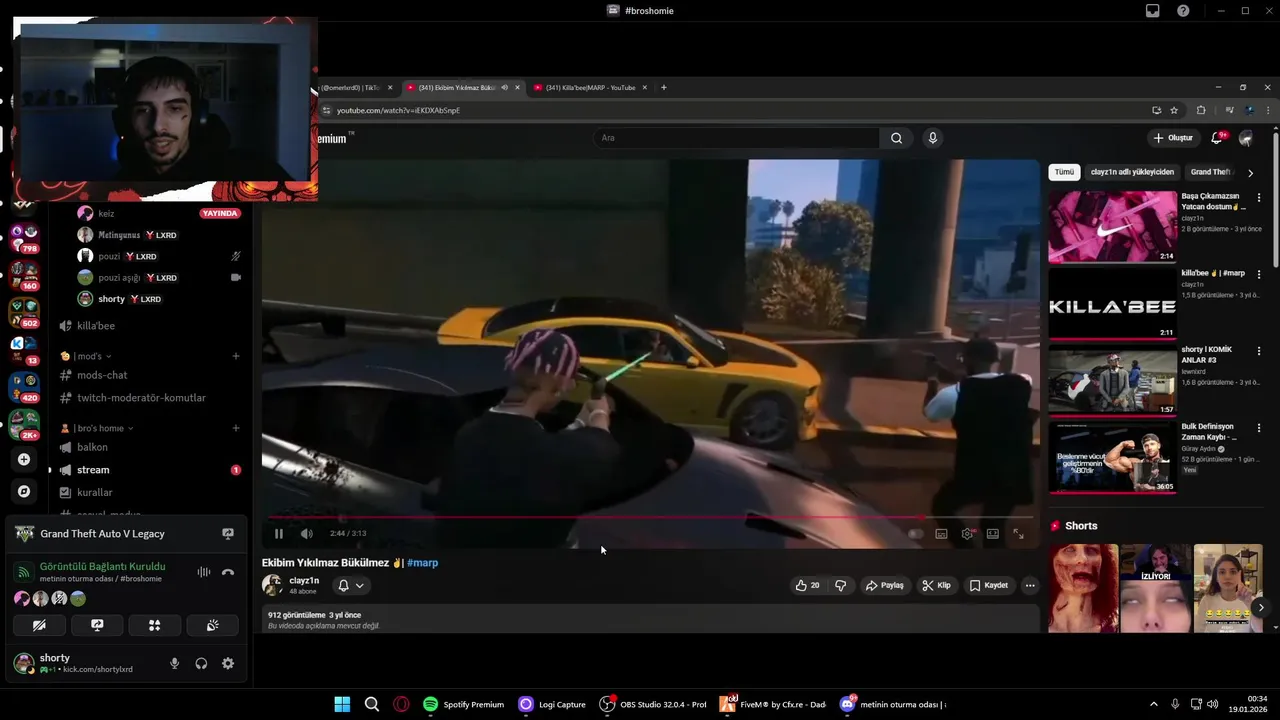Viewport: 1280px width, 720px height.
Task: Click the Kaydet save button
Action: pos(989,585)
